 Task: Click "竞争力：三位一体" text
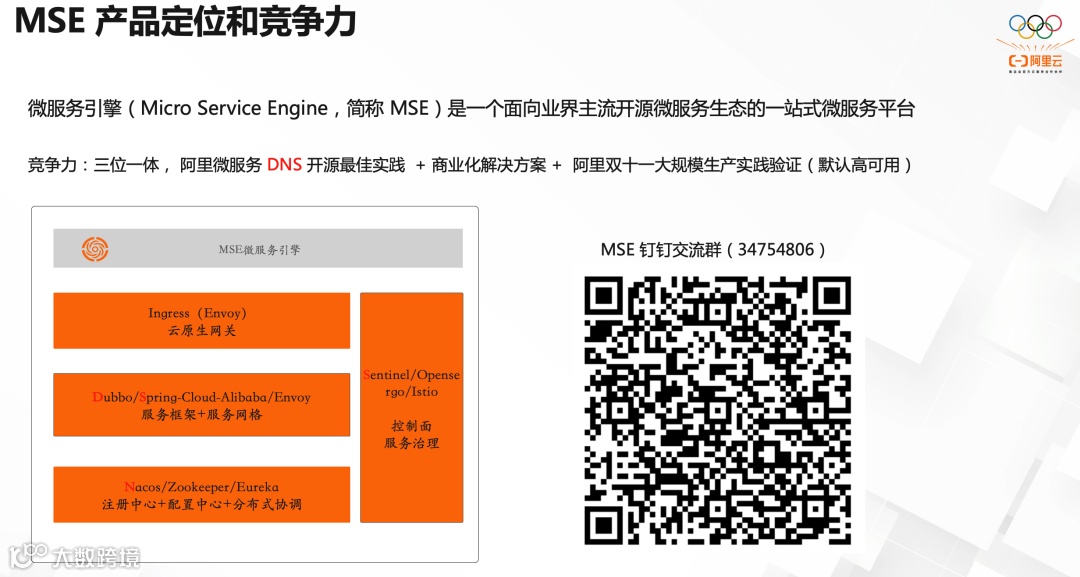(x=94, y=165)
